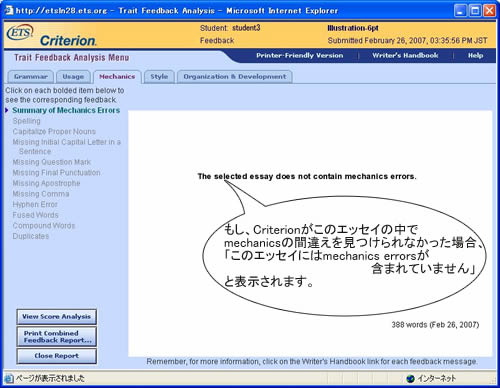Screen dimensions: 500x388
Task: Click the arrow beside Summary of Mechanics Errors
Action: coord(7,110)
